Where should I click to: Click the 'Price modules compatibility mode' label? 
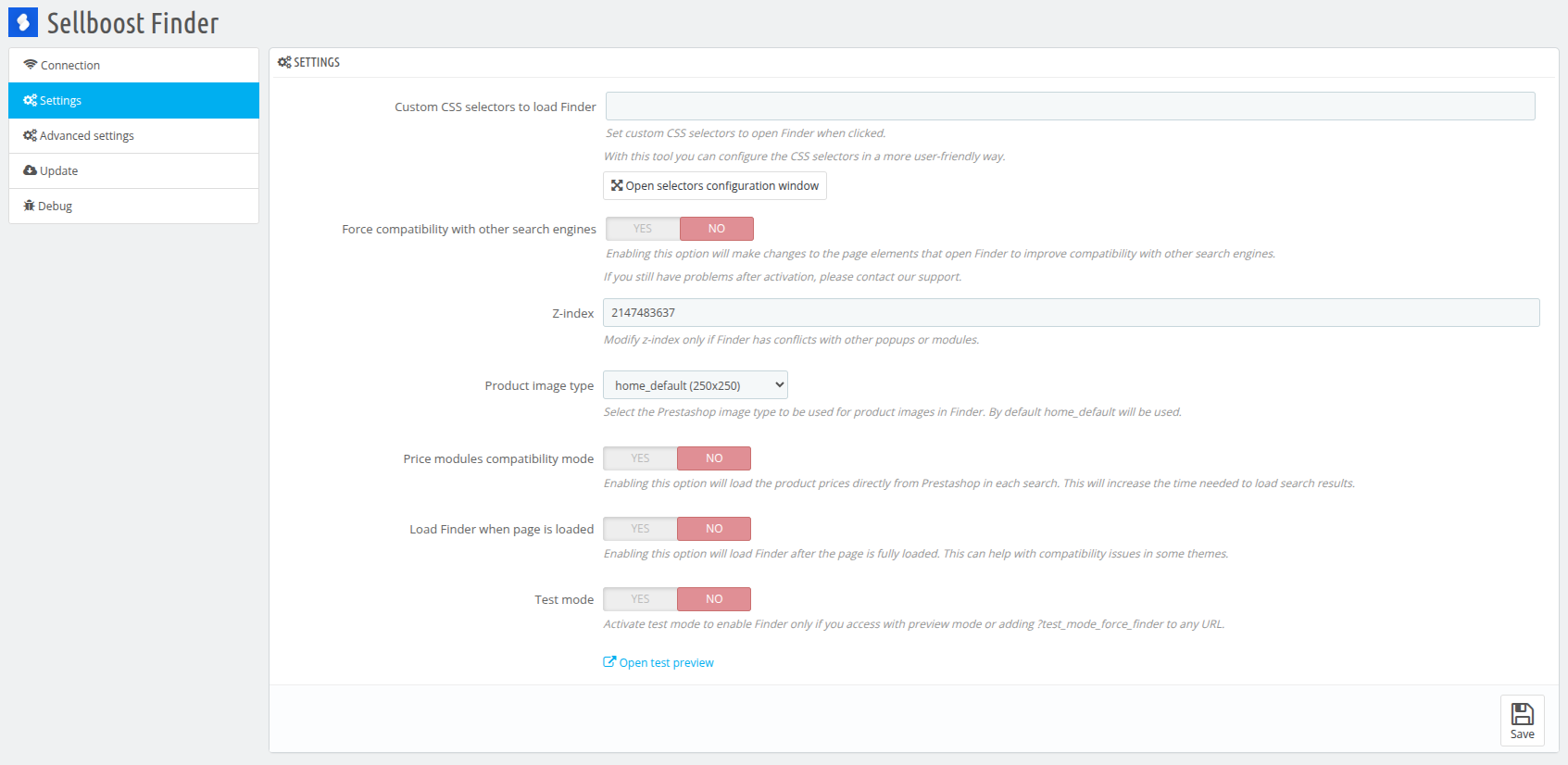[499, 458]
